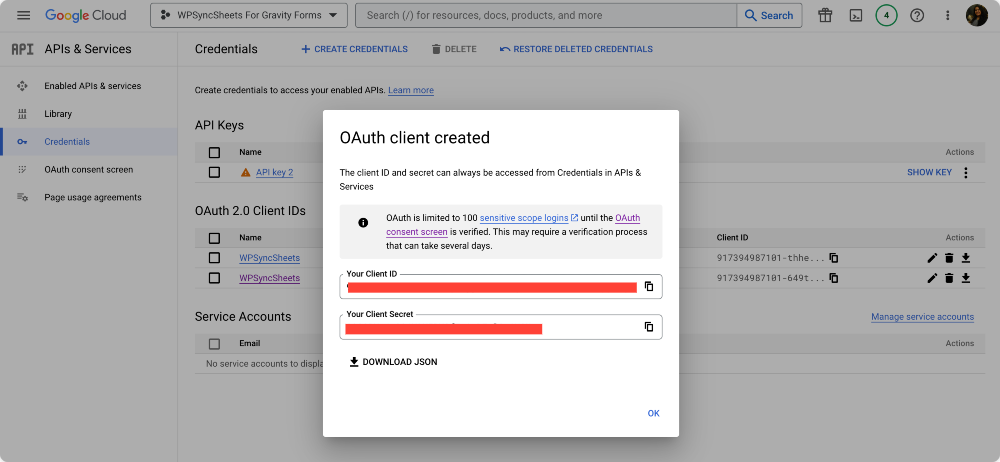Open the user account avatar
Screen dimensions: 1000x462
976,15
